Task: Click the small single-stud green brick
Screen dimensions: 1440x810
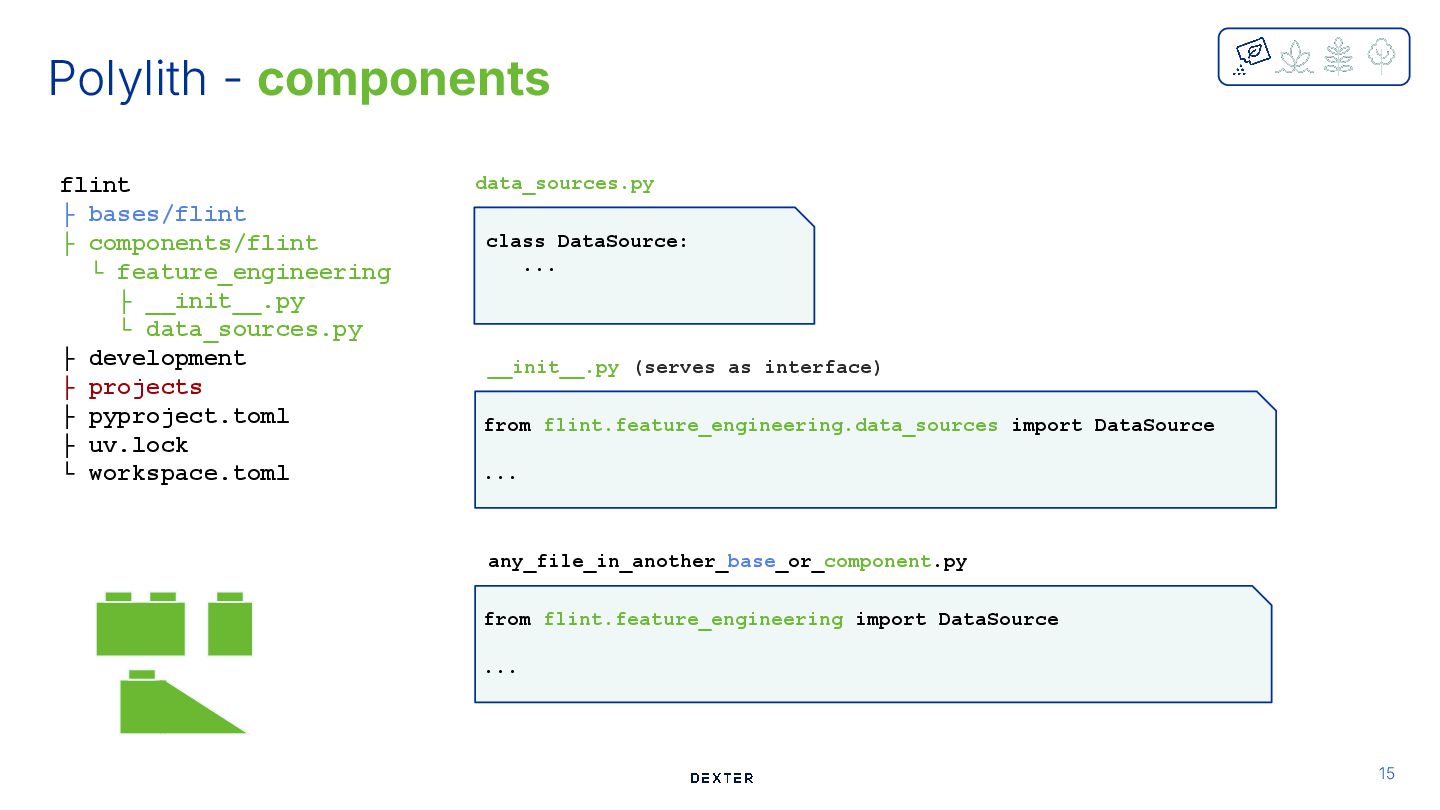Action: tap(230, 625)
